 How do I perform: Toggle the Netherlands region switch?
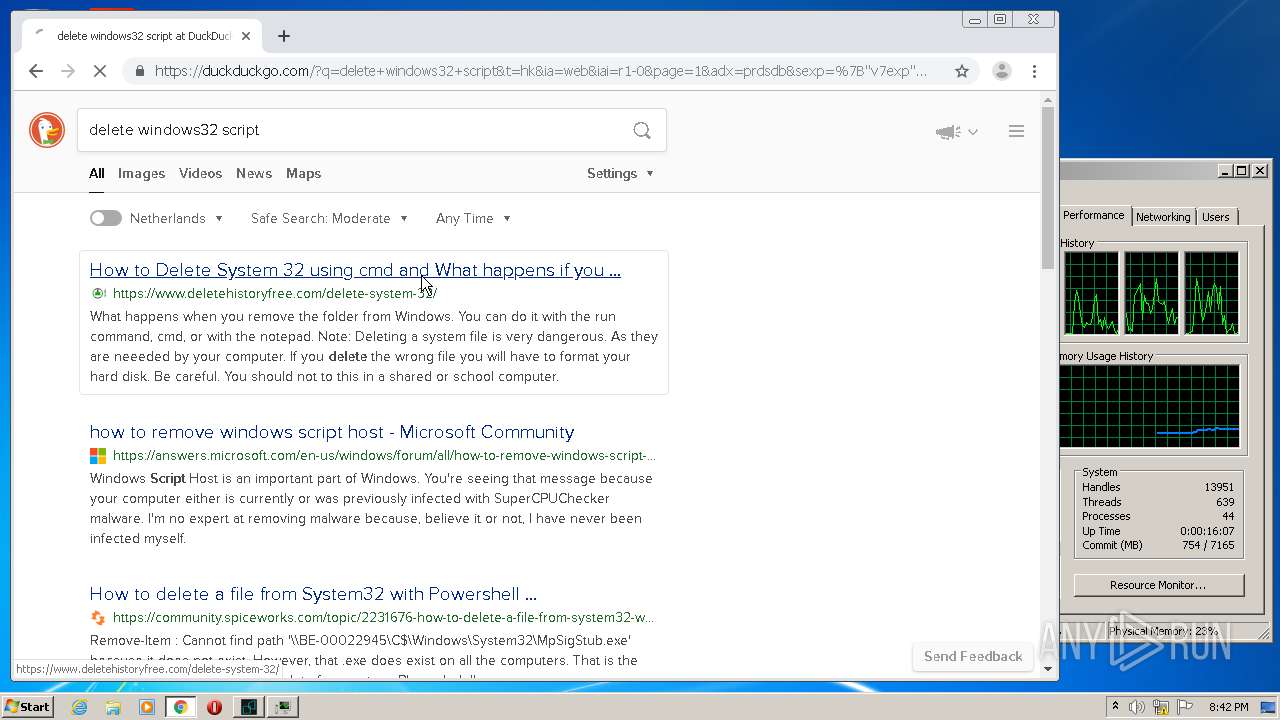click(105, 218)
